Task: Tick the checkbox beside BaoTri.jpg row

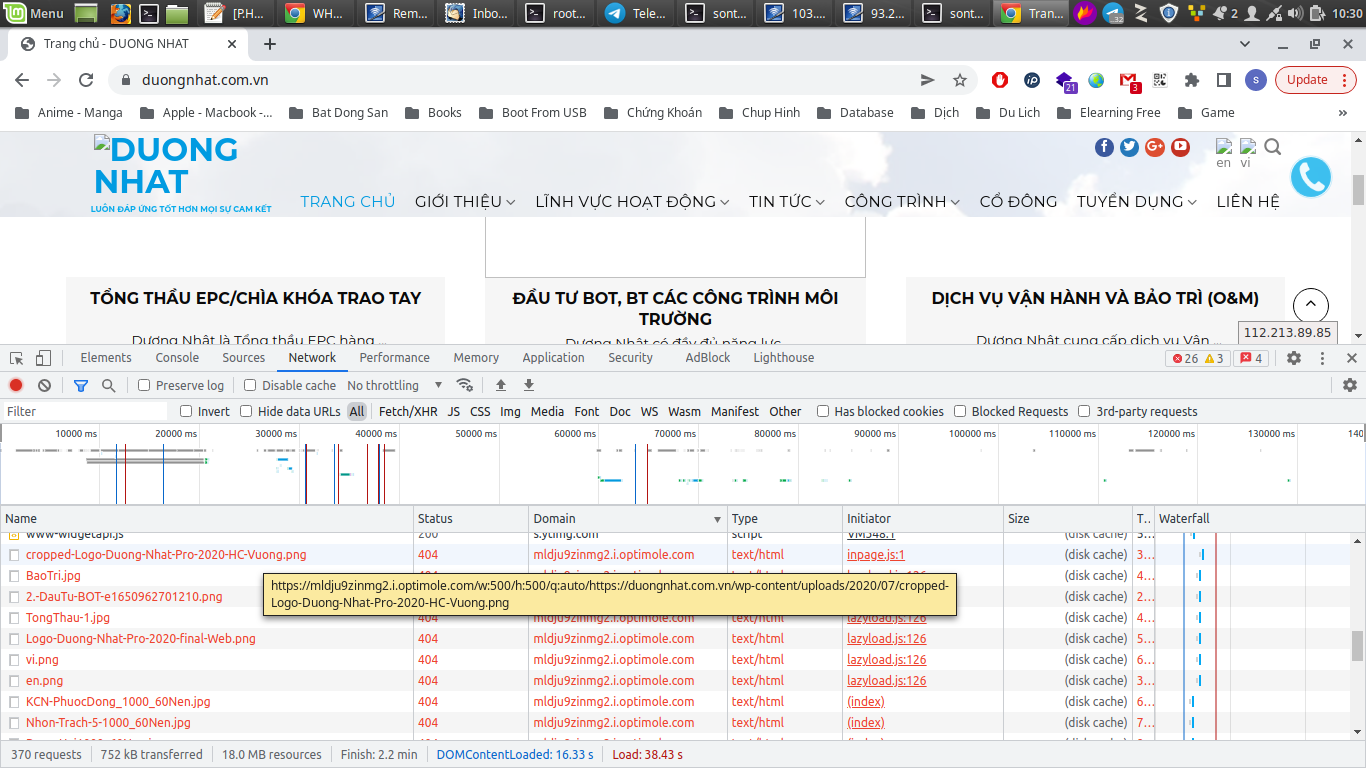Action: [x=14, y=576]
